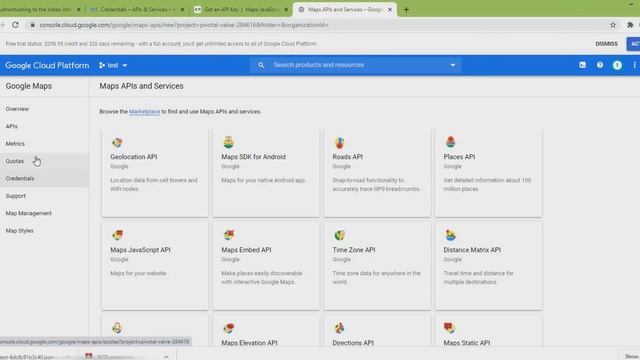This screenshot has width=640, height=360.
Task: Click the Distance Matrix API icon
Action: click(450, 235)
